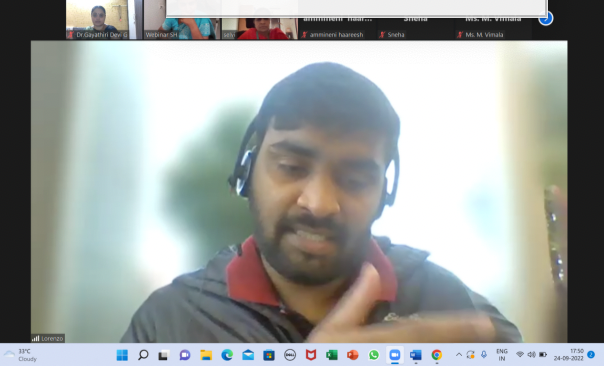606x368 pixels.
Task: Click the speaker volume tray icon
Action: tap(531, 355)
